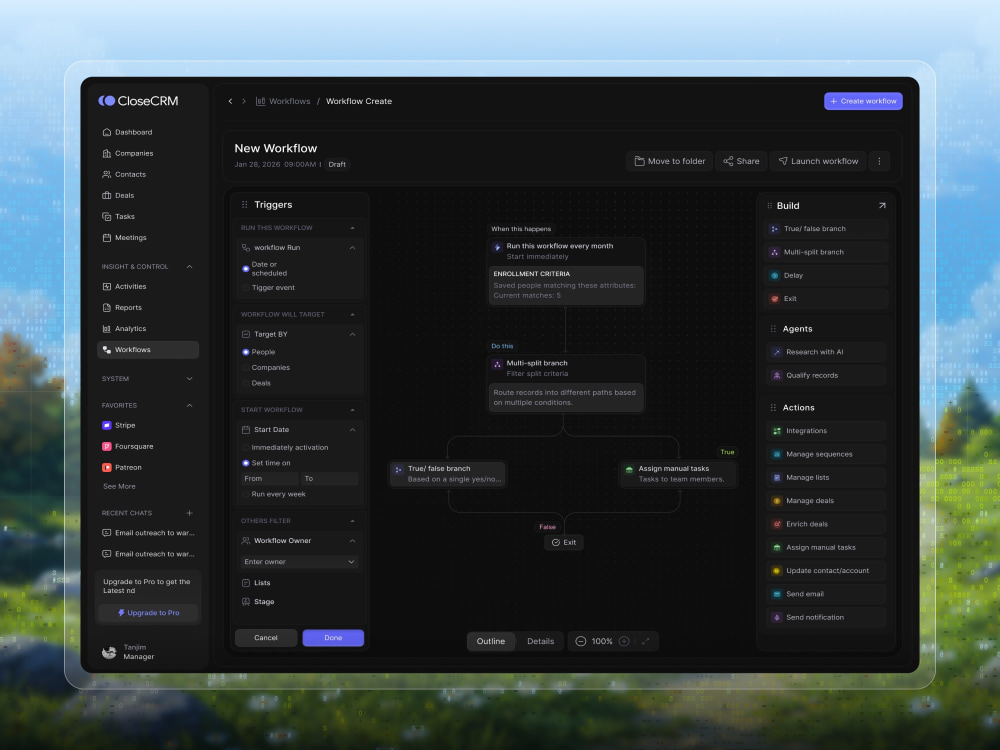Collapse the Start Date group
Viewport: 1000px width, 750px height.
[352, 430]
